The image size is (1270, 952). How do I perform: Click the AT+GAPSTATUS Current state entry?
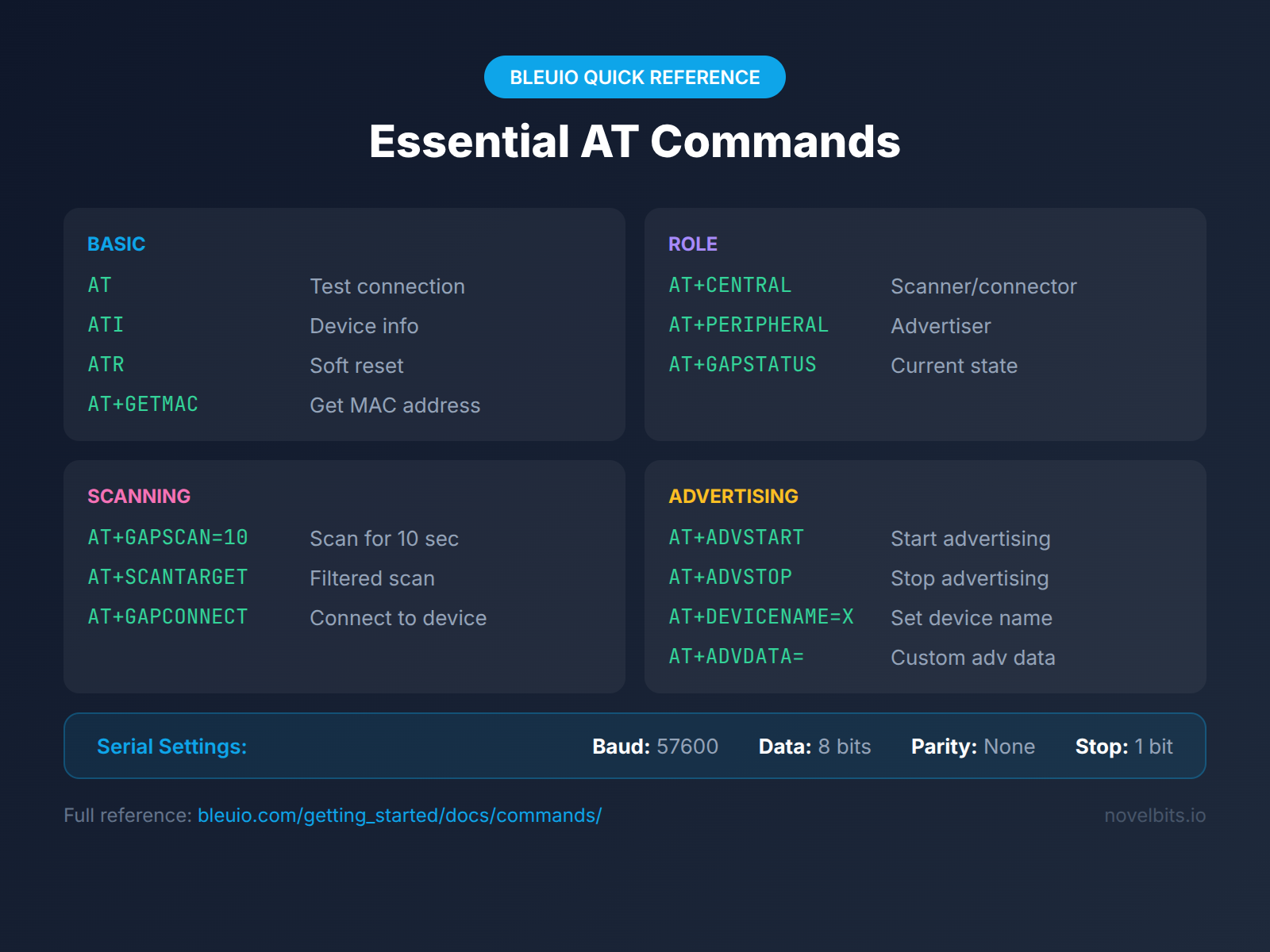coord(741,364)
